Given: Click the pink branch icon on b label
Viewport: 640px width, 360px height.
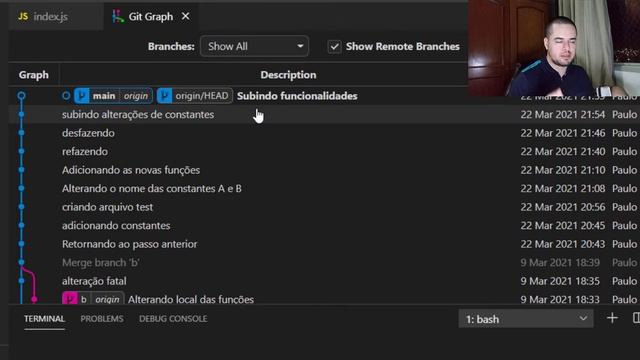Looking at the screenshot, I should click(69, 299).
